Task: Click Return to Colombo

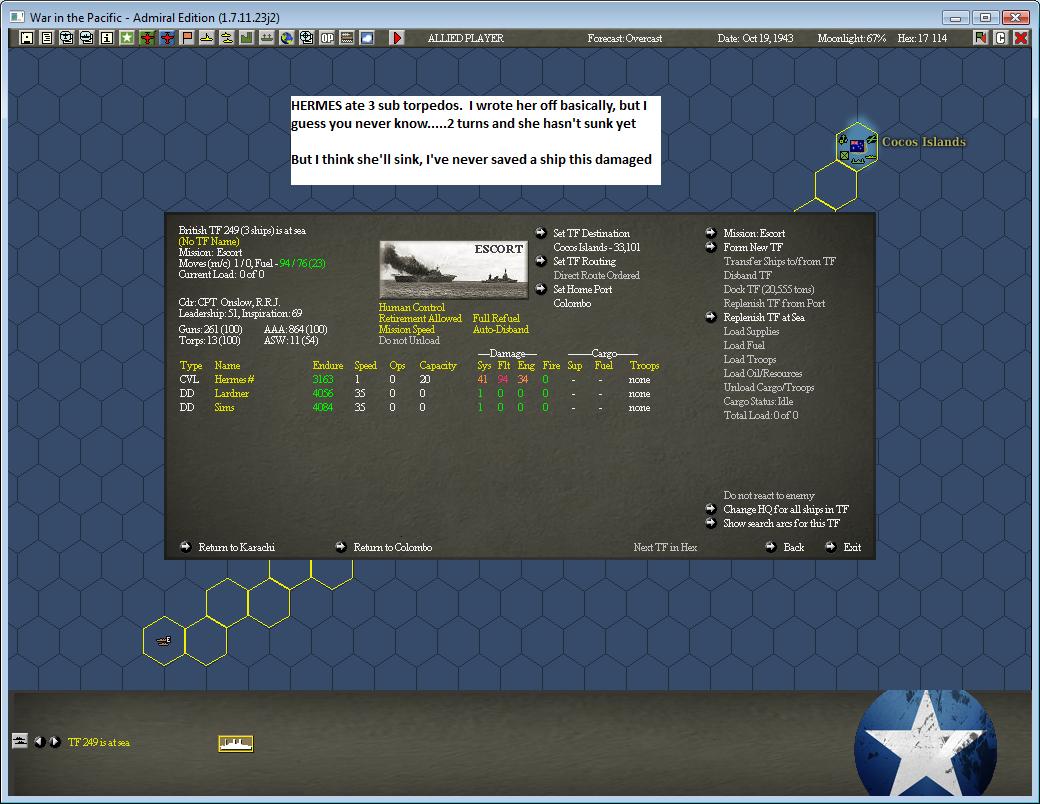Action: tap(393, 547)
